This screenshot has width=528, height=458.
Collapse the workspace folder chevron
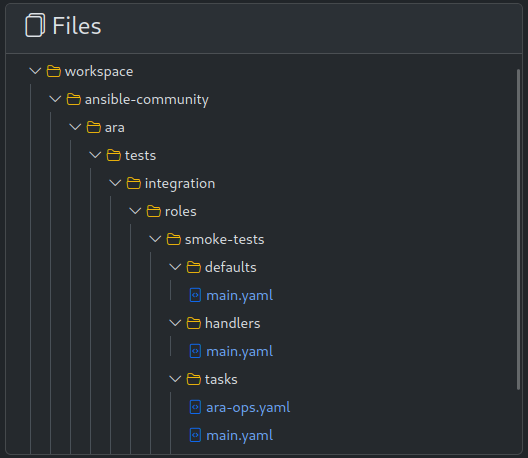click(x=35, y=71)
